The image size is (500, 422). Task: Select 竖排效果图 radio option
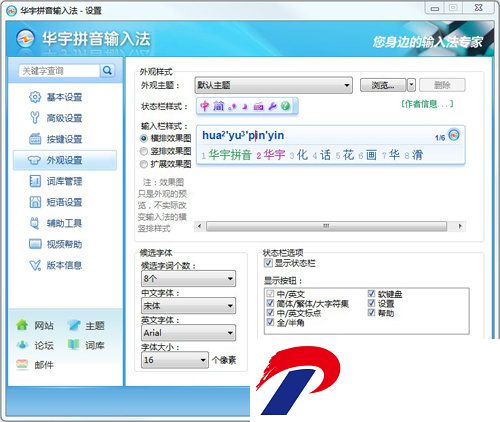(x=144, y=151)
